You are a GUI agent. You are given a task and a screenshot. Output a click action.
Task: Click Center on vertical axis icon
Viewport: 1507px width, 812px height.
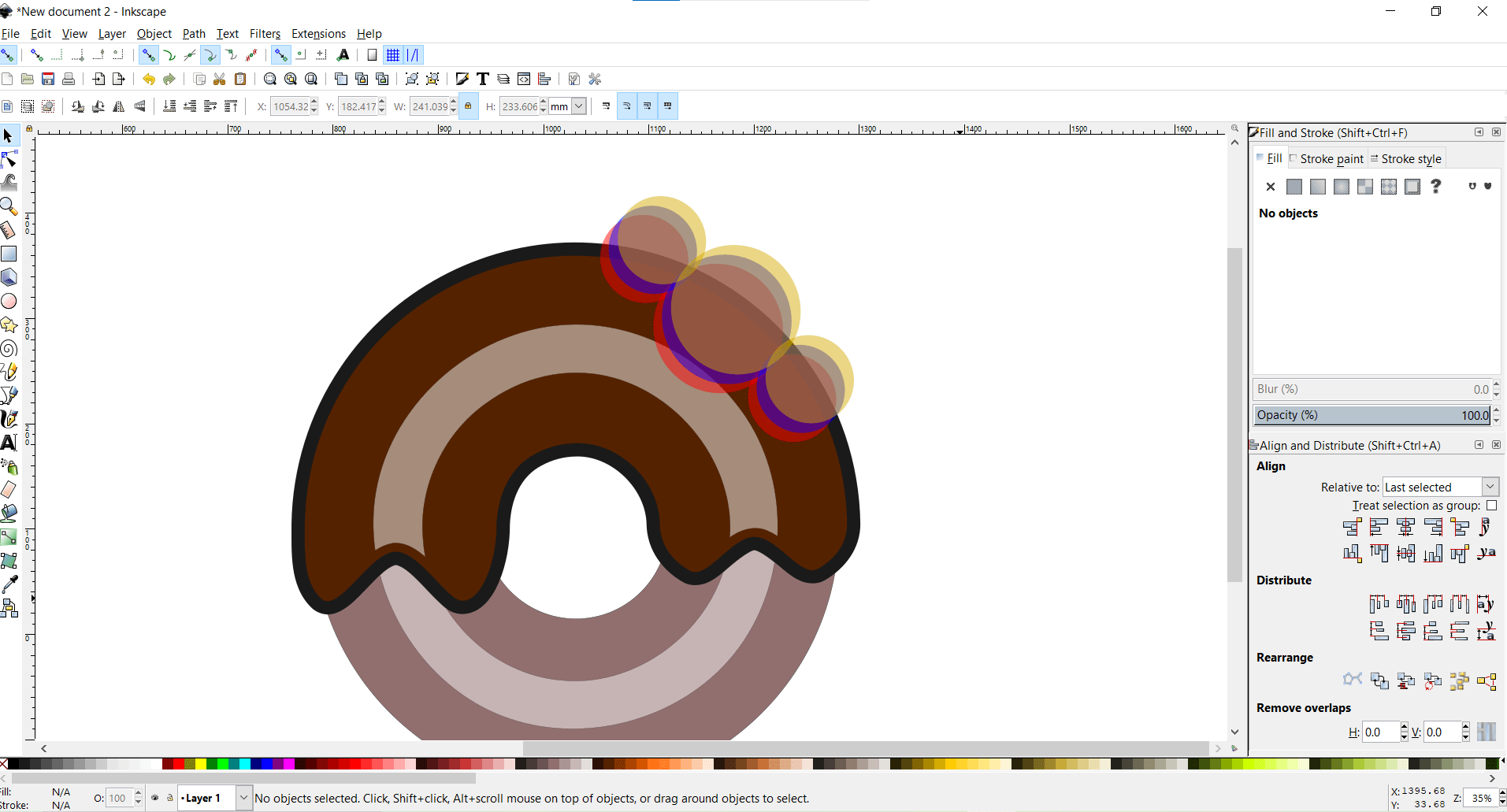click(x=1405, y=527)
